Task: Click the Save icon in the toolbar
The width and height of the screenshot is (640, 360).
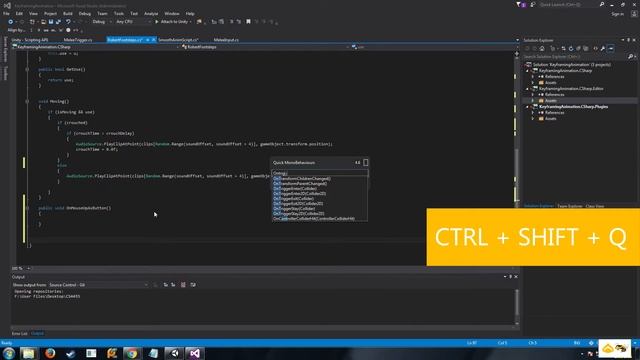Action: [51, 22]
